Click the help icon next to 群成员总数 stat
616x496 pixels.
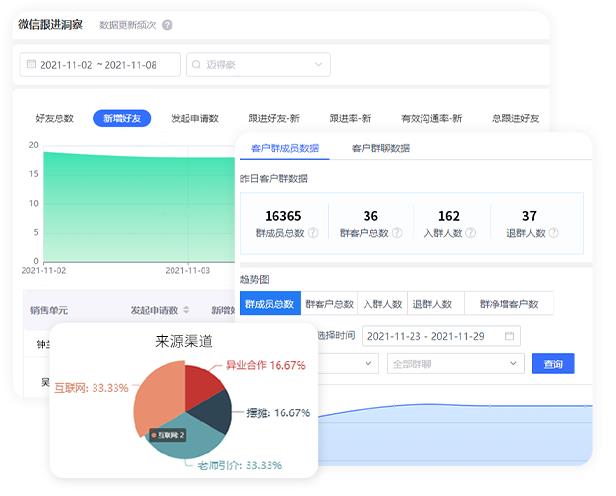pos(313,233)
